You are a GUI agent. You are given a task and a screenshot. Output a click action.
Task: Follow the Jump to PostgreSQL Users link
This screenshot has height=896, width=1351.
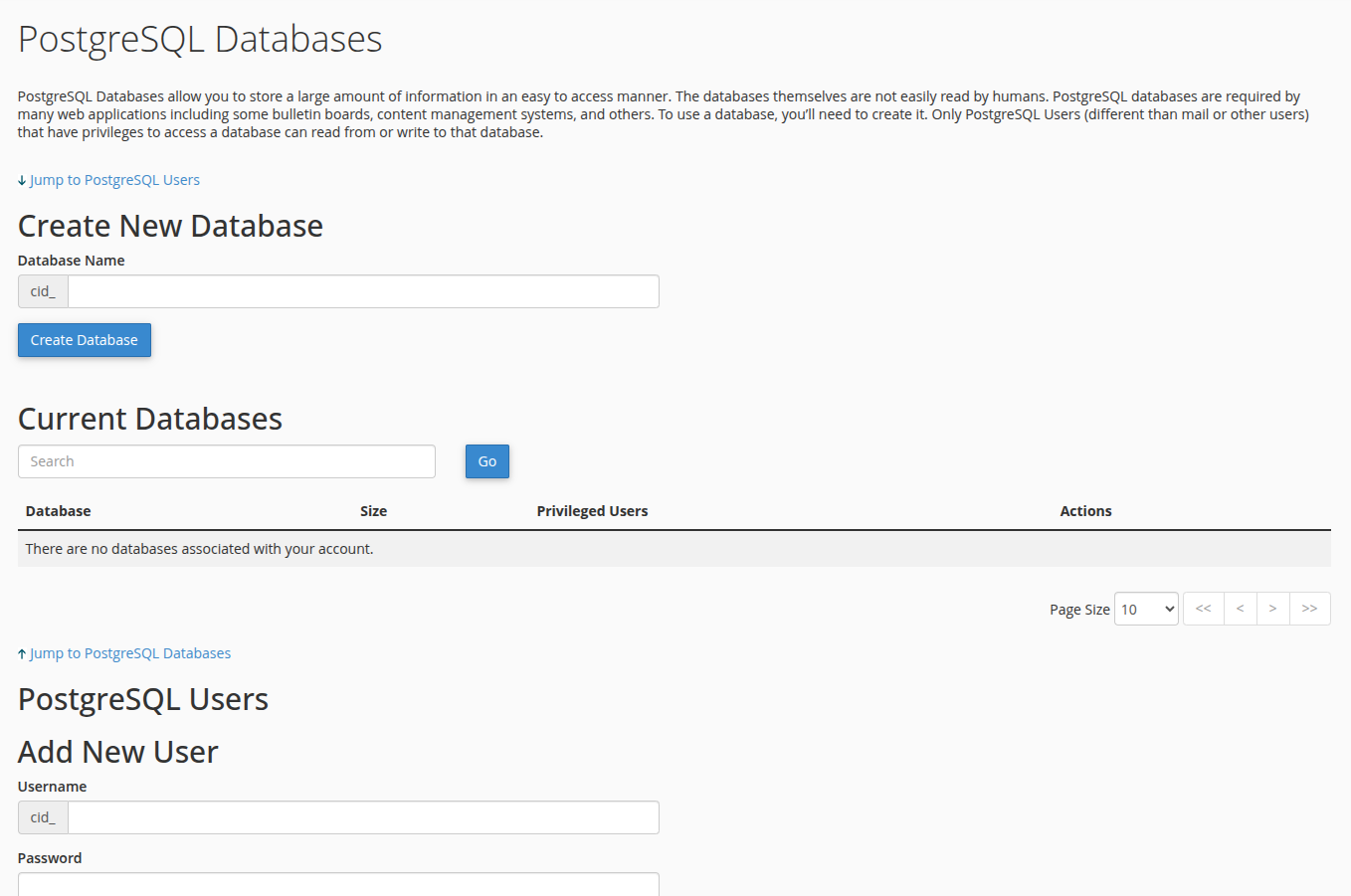pos(114,180)
